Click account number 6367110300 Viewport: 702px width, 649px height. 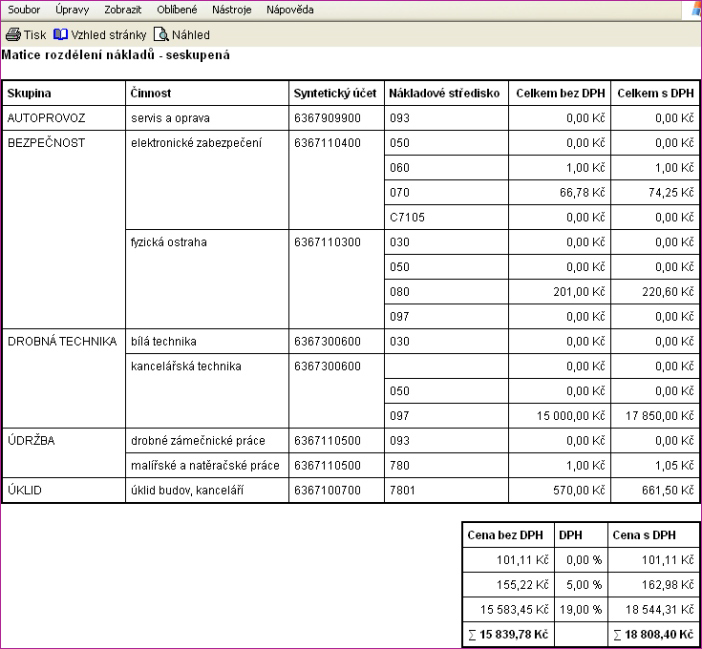click(327, 242)
